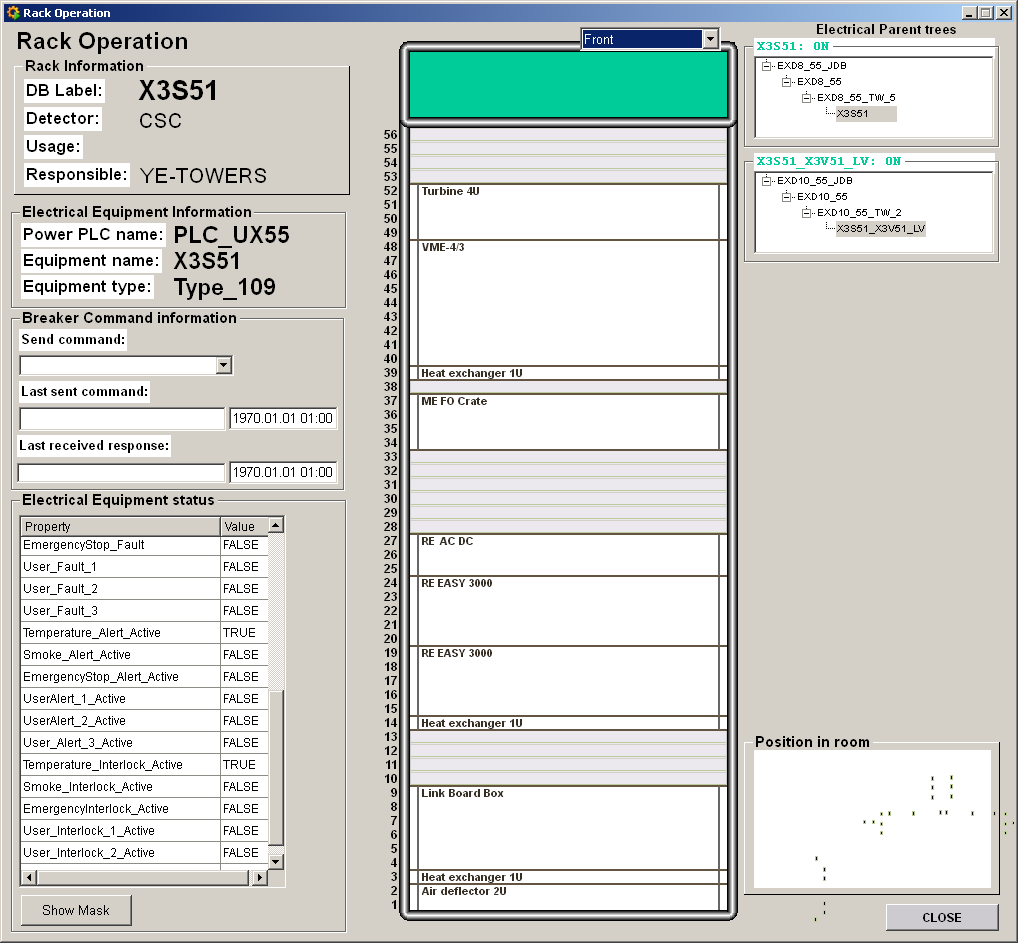1018x943 pixels.
Task: Collapse the EXD10_55_TW_2 tree node
Action: tap(807, 213)
